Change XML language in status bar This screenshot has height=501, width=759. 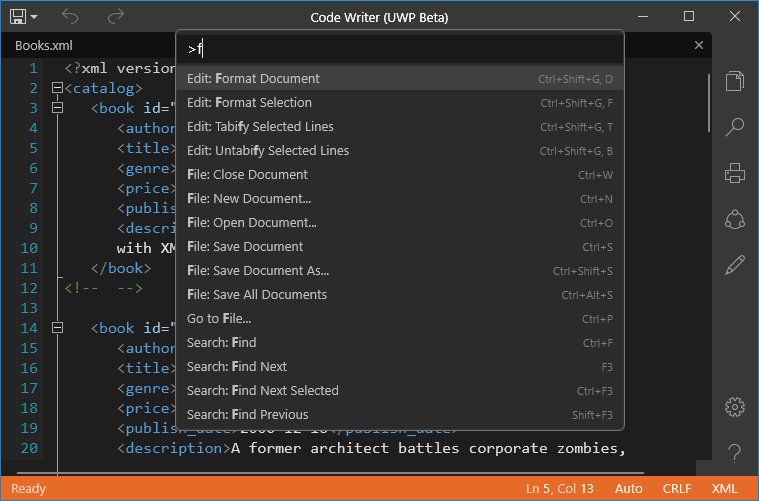tap(724, 488)
